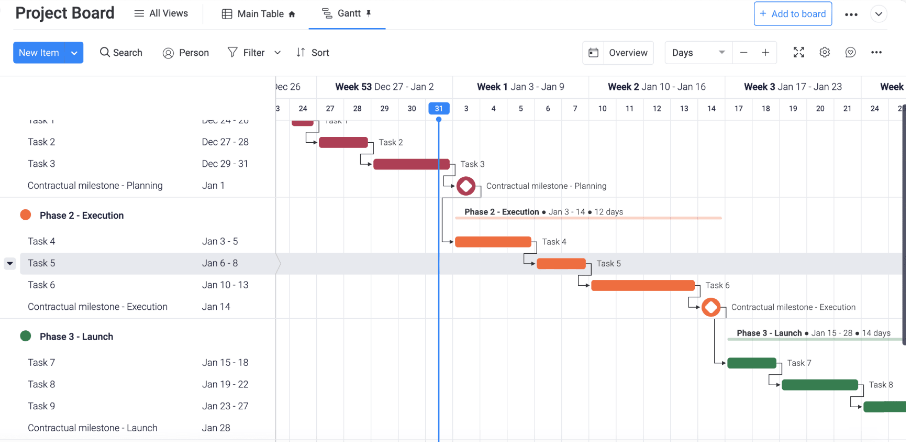Zoom in the timeline with plus
Viewport: 906px width, 442px height.
click(x=766, y=52)
